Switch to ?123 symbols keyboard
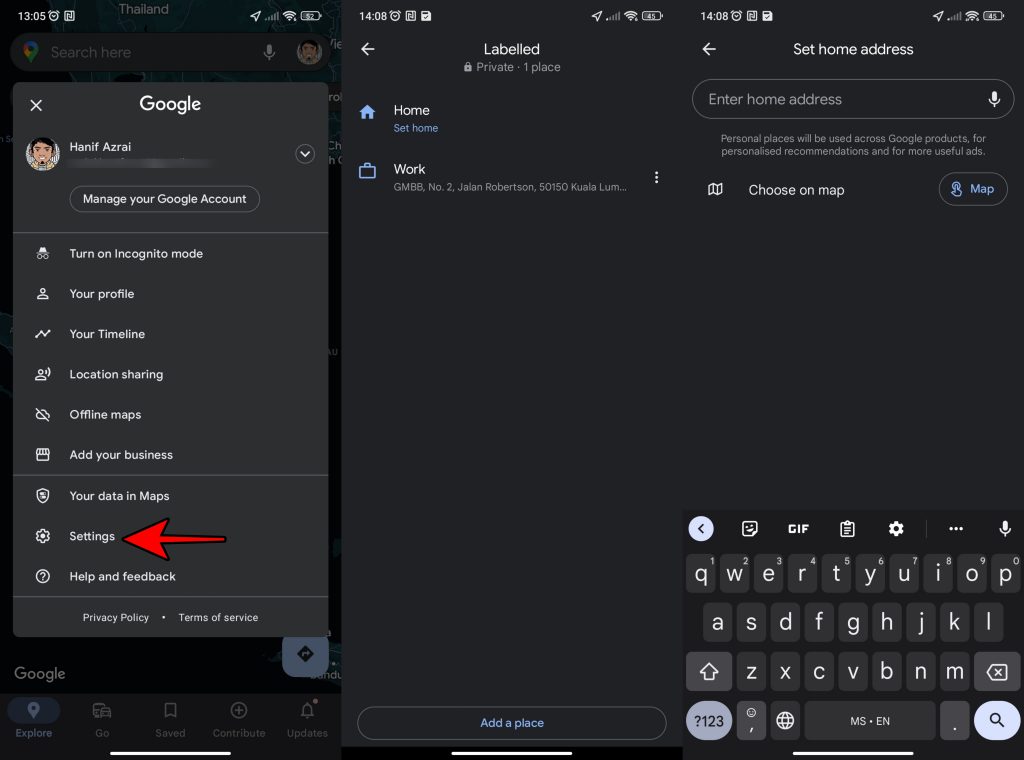1024x760 pixels. 709,721
